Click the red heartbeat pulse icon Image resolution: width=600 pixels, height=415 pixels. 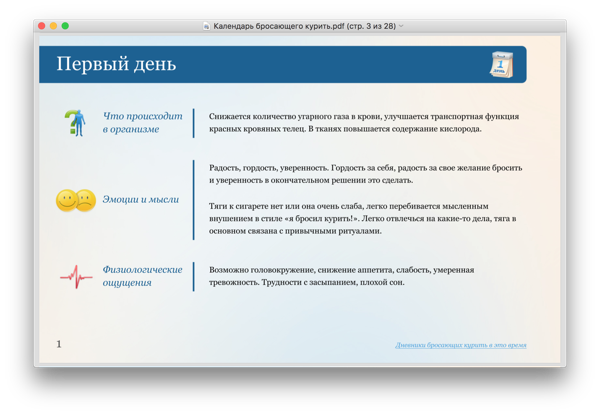75,276
